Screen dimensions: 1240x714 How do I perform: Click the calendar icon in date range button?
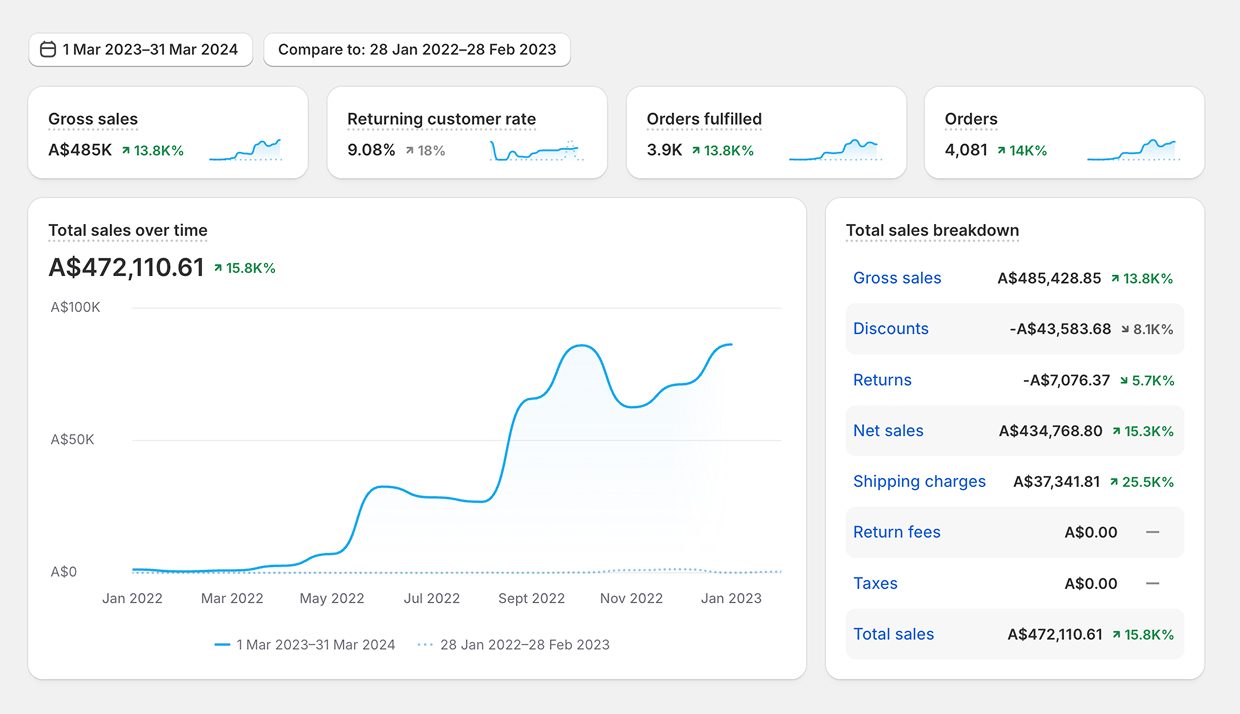point(48,50)
